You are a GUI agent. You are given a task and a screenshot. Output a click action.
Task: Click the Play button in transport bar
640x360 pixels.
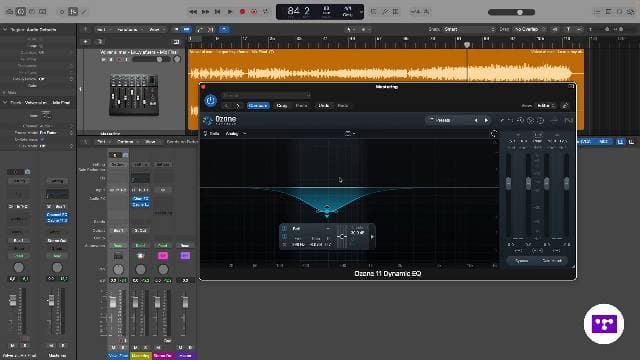(x=230, y=12)
